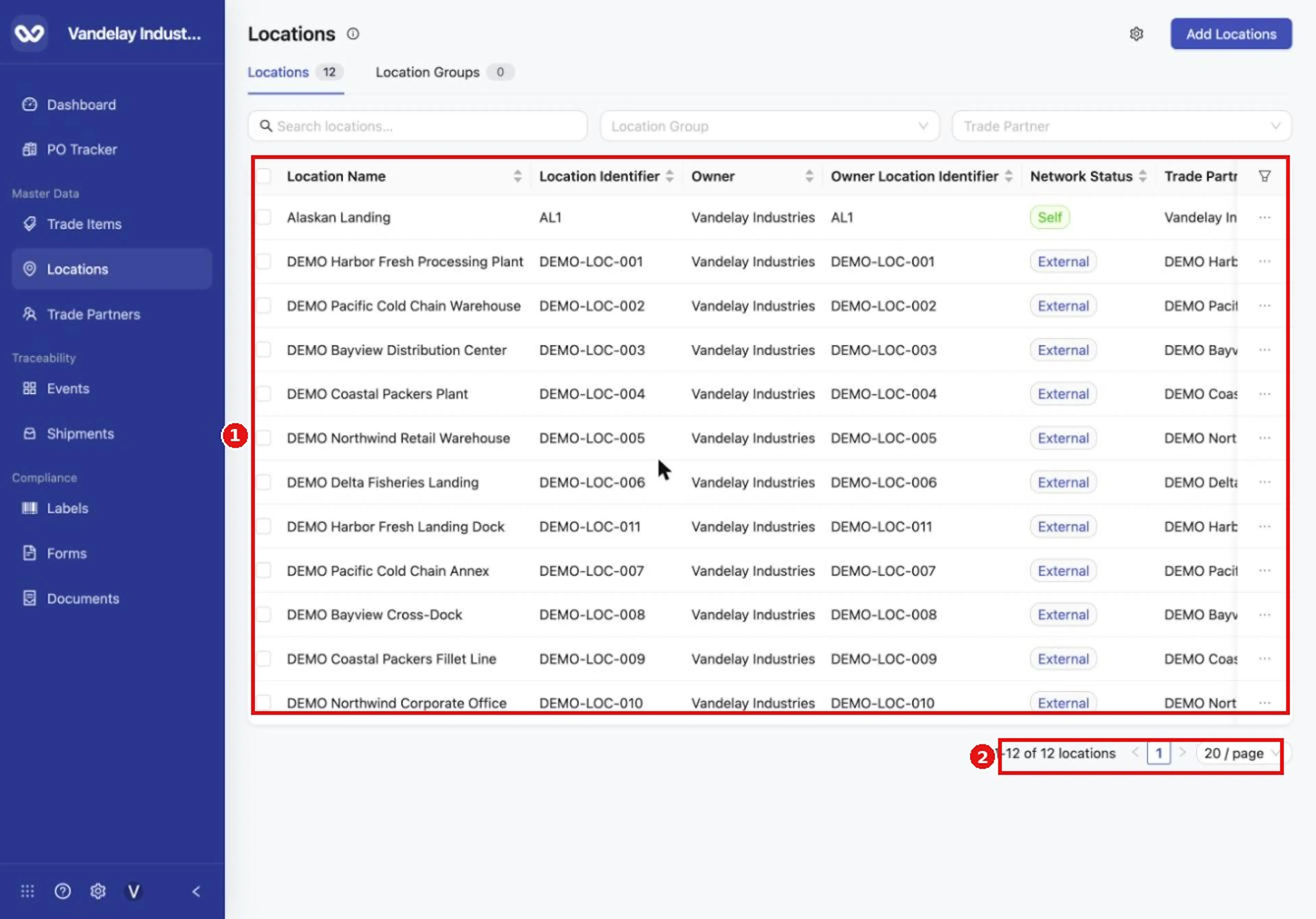This screenshot has height=919, width=1316.
Task: Open the help question mark icon
Action: [62, 891]
